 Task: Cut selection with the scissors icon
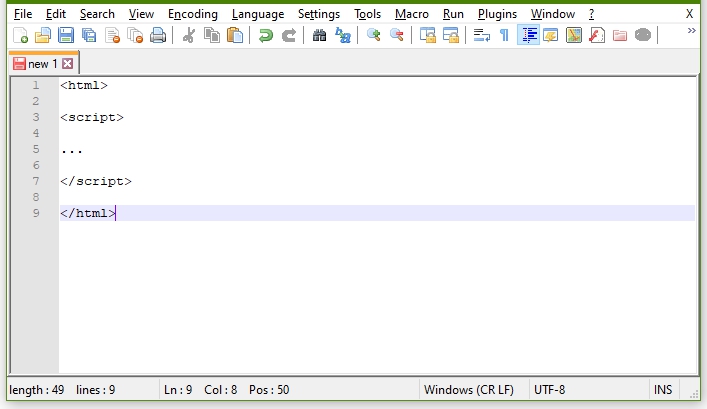188,35
